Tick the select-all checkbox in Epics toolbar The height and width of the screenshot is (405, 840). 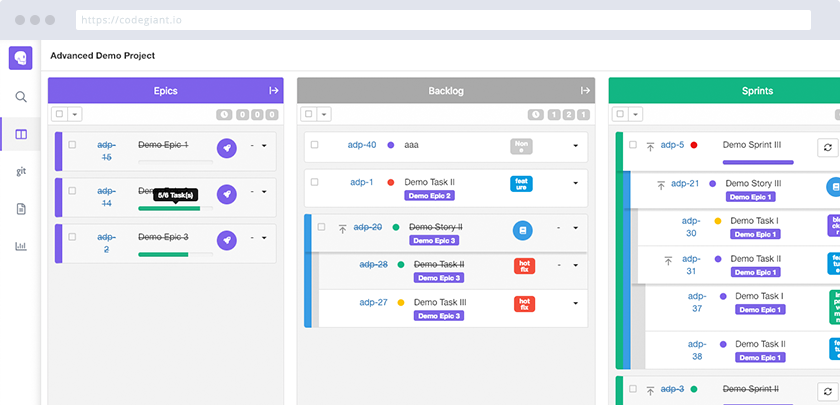point(59,114)
